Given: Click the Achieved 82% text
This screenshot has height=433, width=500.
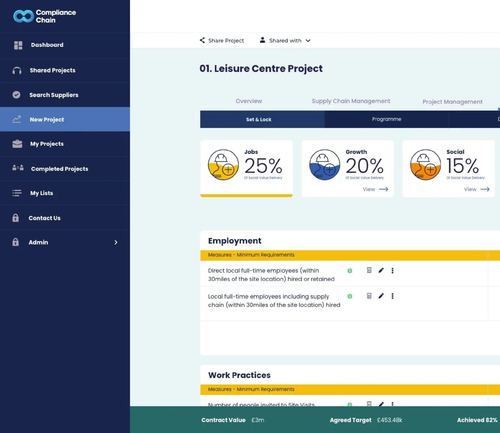Looking at the screenshot, I should [x=477, y=420].
